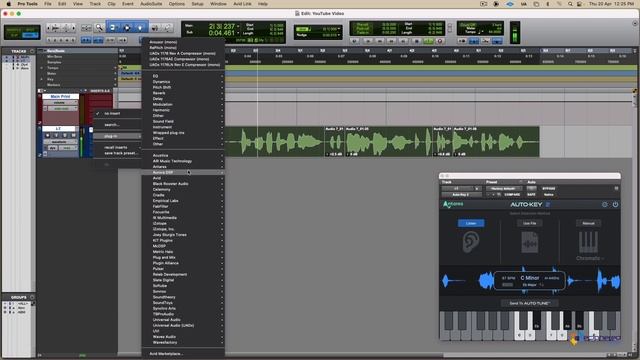Expand the FabFilter manufacturer submenu
This screenshot has width=640, height=360.
click(183, 207)
